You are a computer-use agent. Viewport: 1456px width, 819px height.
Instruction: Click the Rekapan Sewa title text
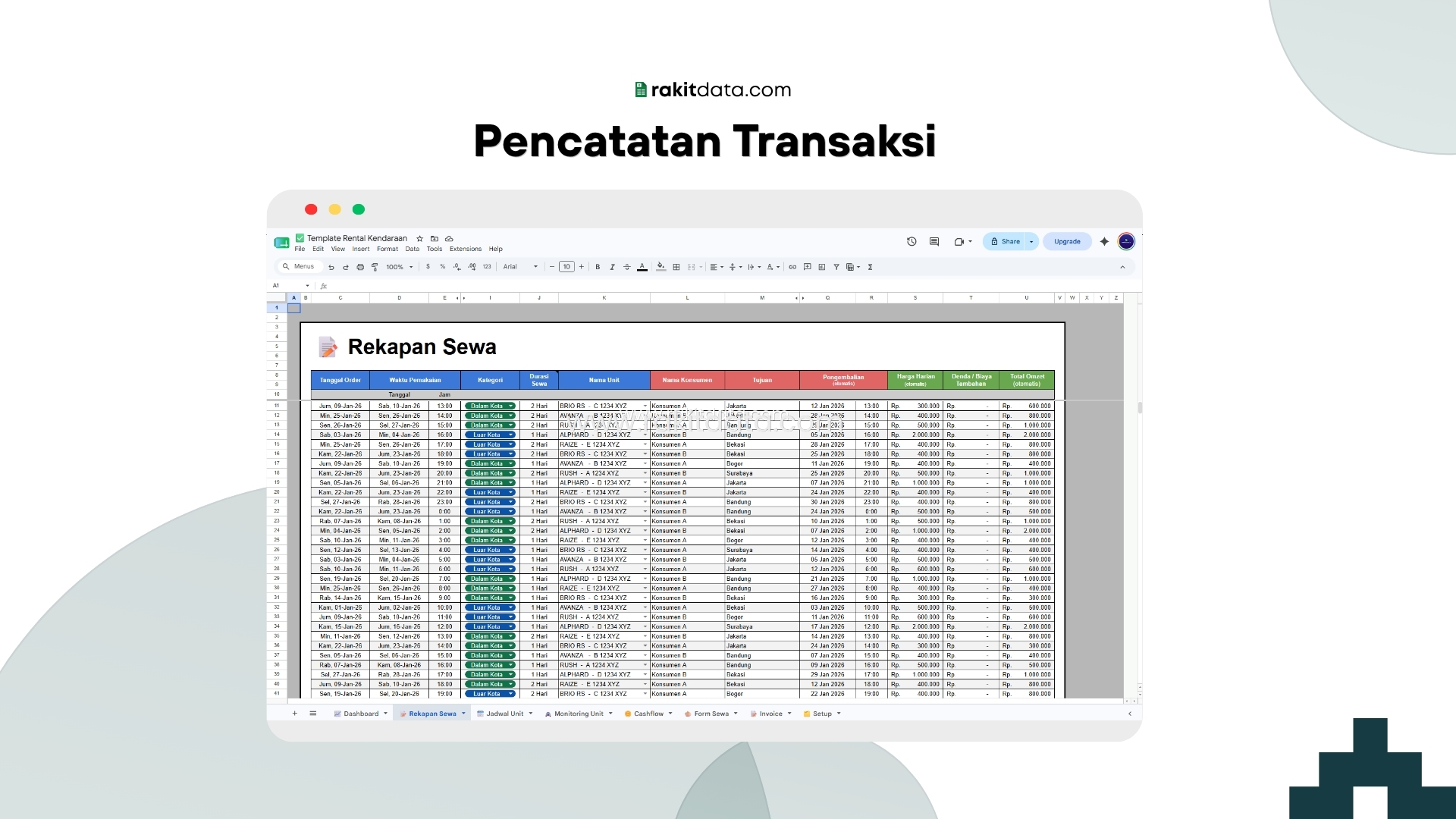tap(422, 347)
